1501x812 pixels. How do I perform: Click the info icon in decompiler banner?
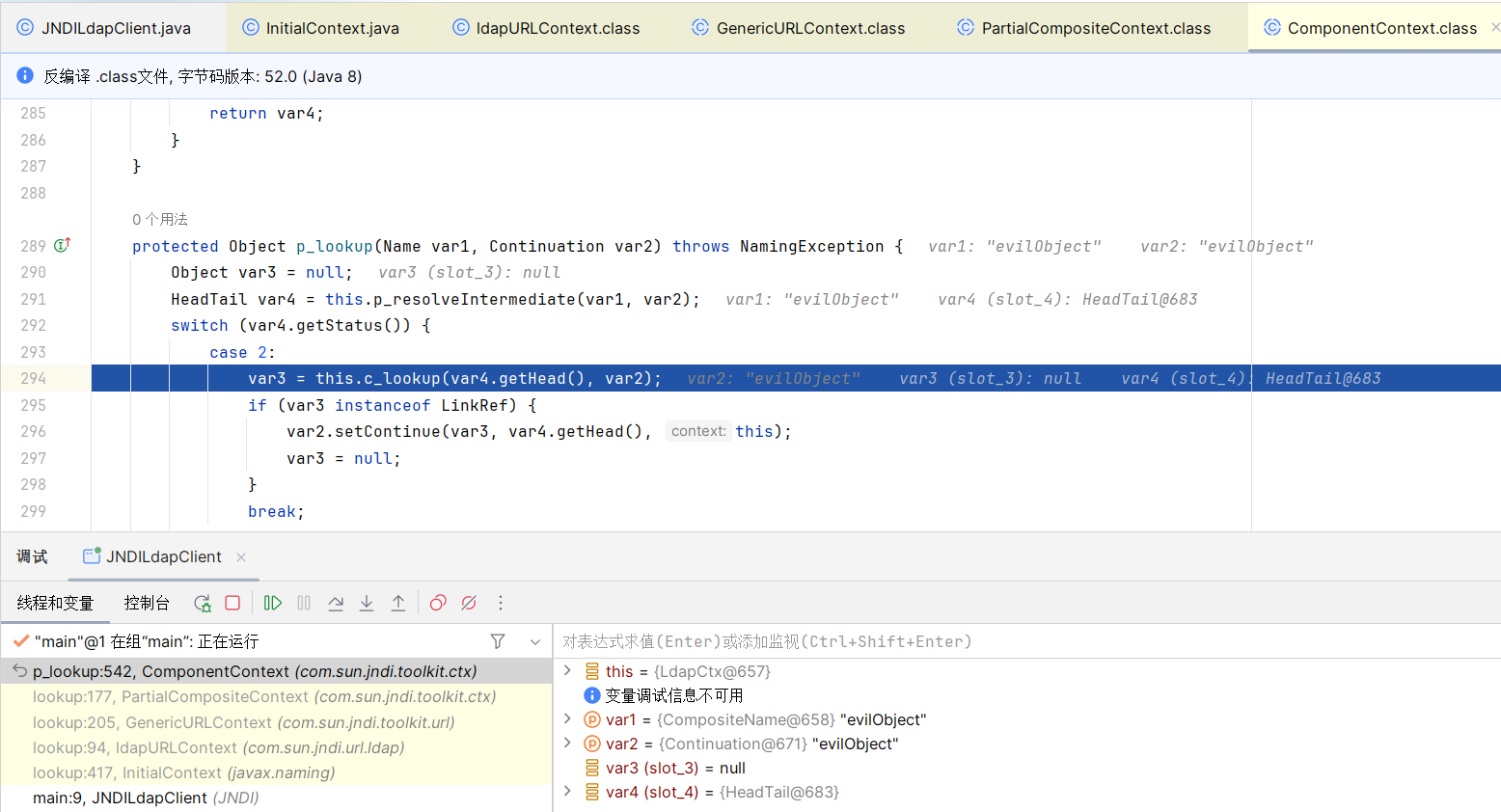pos(25,75)
